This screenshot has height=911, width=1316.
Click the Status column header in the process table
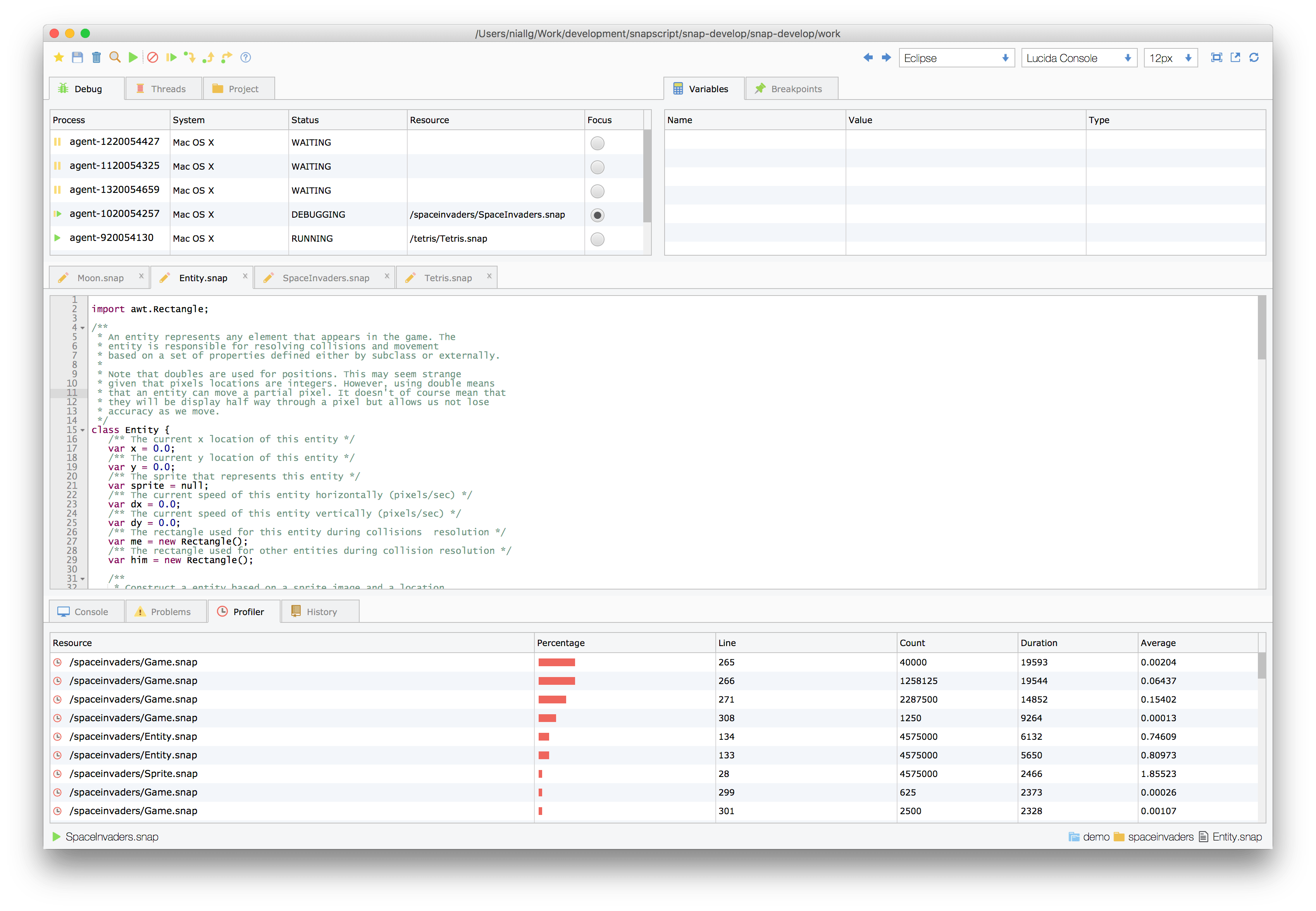click(347, 120)
